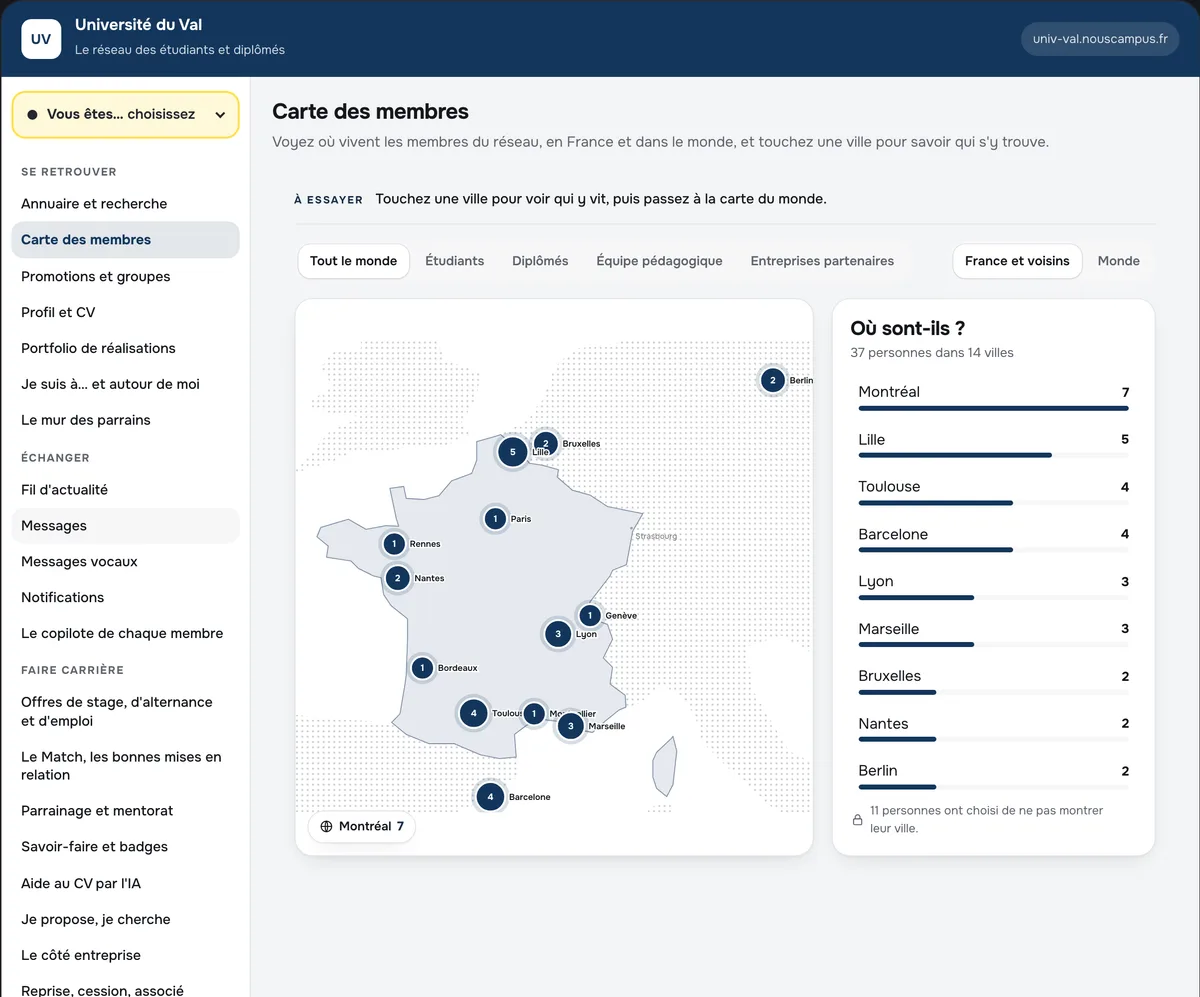
Task: Open the 'Vous êtes… choisissez' dropdown
Action: 125,114
